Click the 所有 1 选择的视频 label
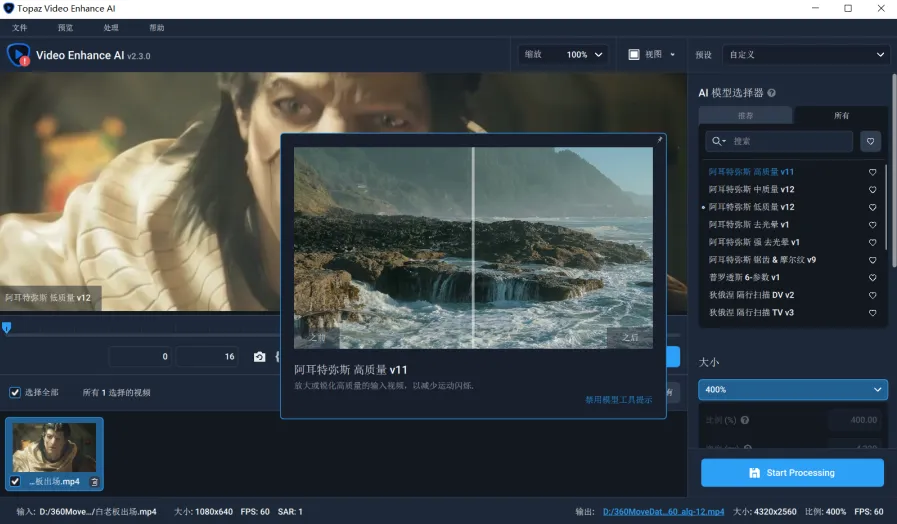This screenshot has height=524, width=897. tap(117, 392)
